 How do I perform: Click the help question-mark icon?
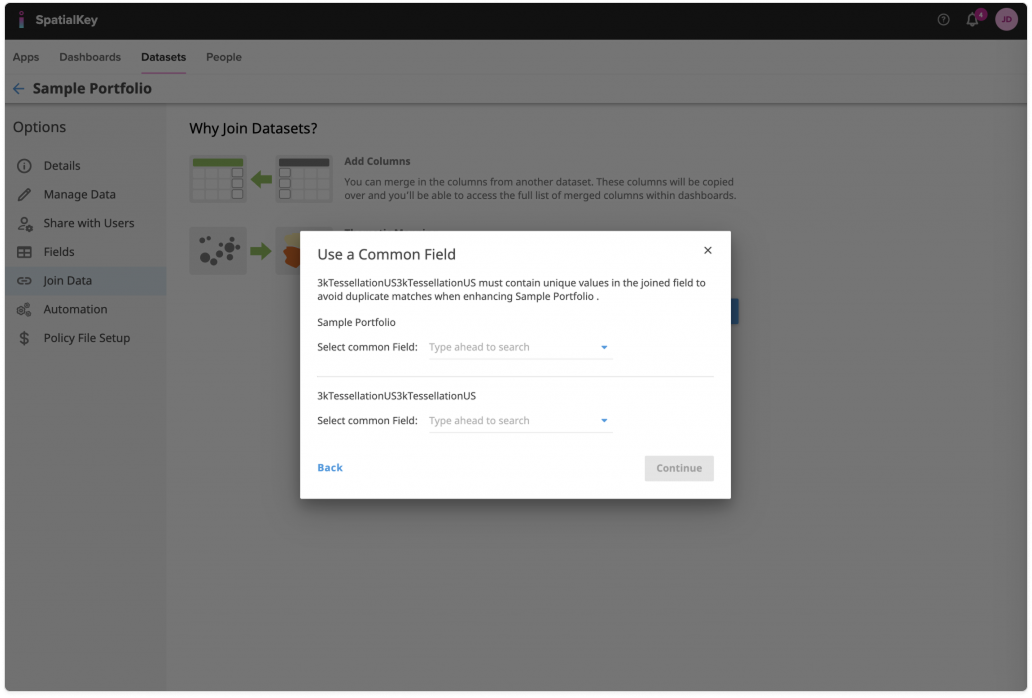pos(941,19)
